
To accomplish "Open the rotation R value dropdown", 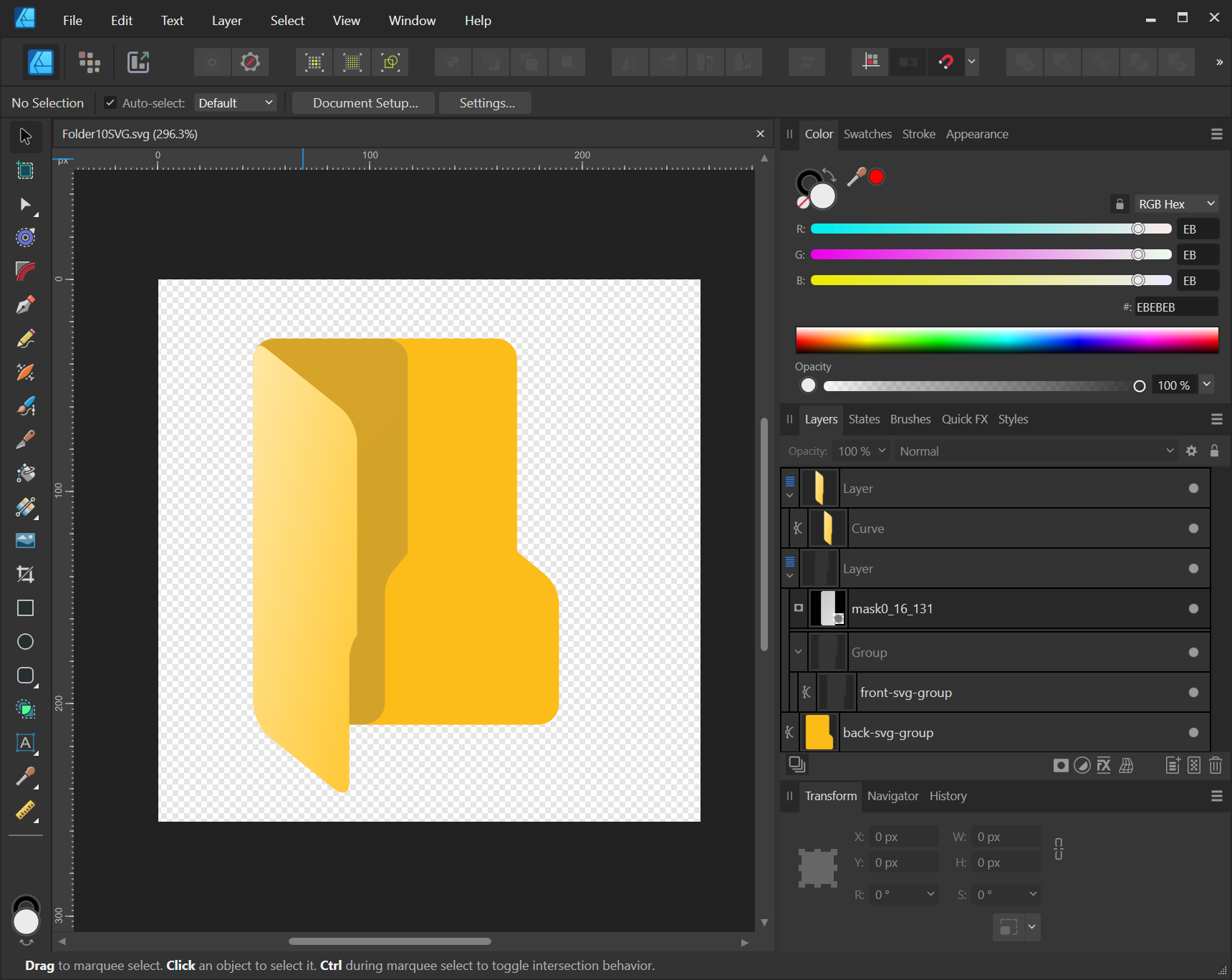I will click(x=930, y=894).
